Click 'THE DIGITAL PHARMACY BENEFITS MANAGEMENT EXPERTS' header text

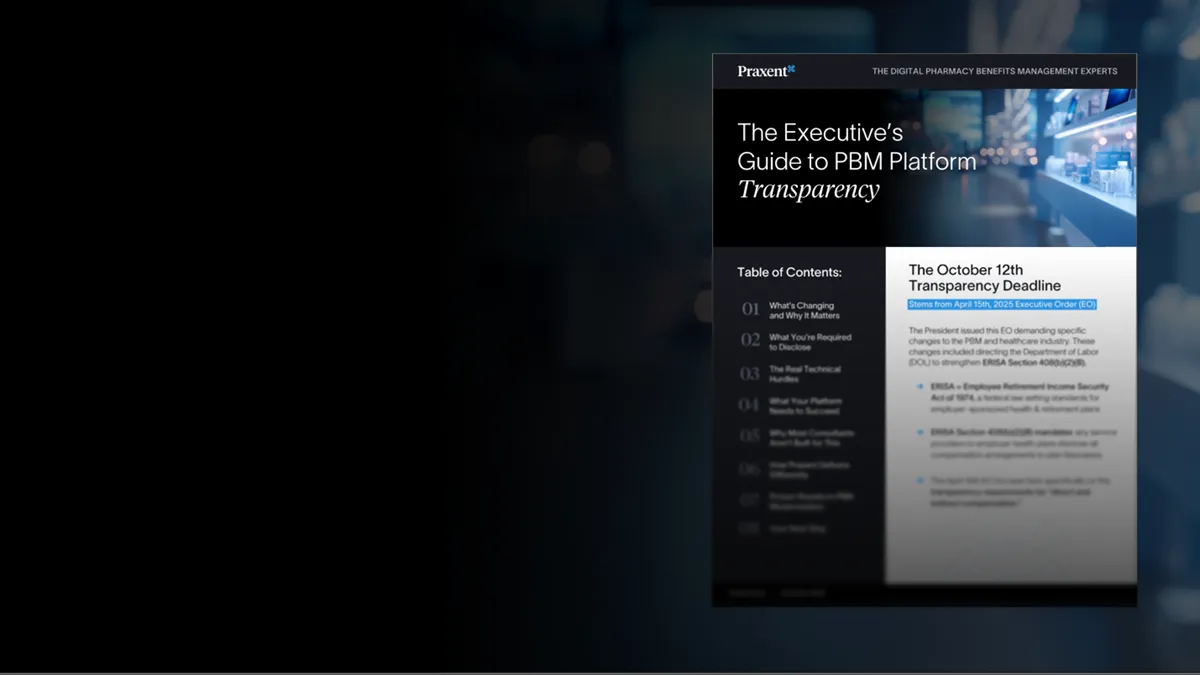click(995, 71)
